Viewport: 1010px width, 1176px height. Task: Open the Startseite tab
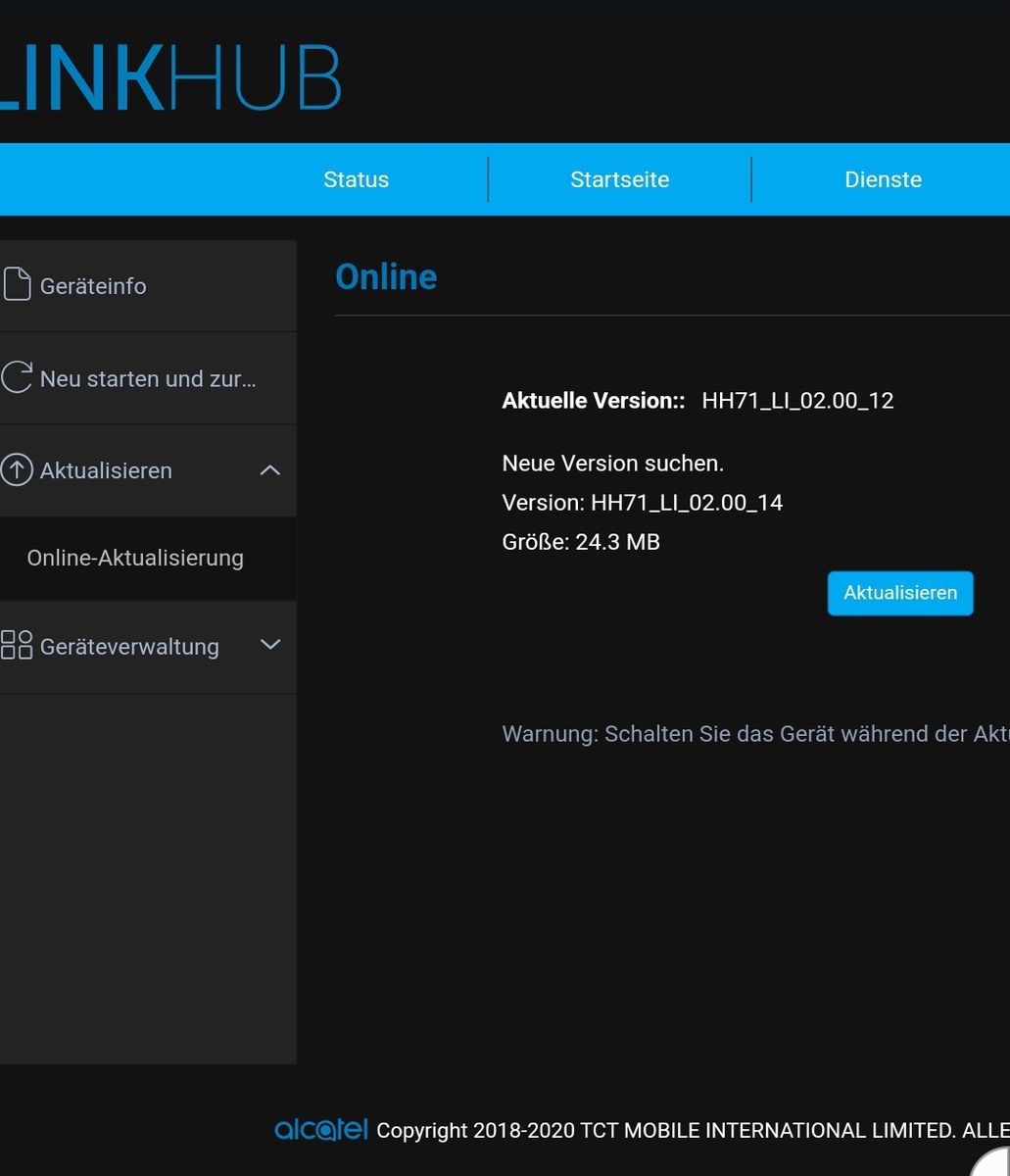click(619, 179)
